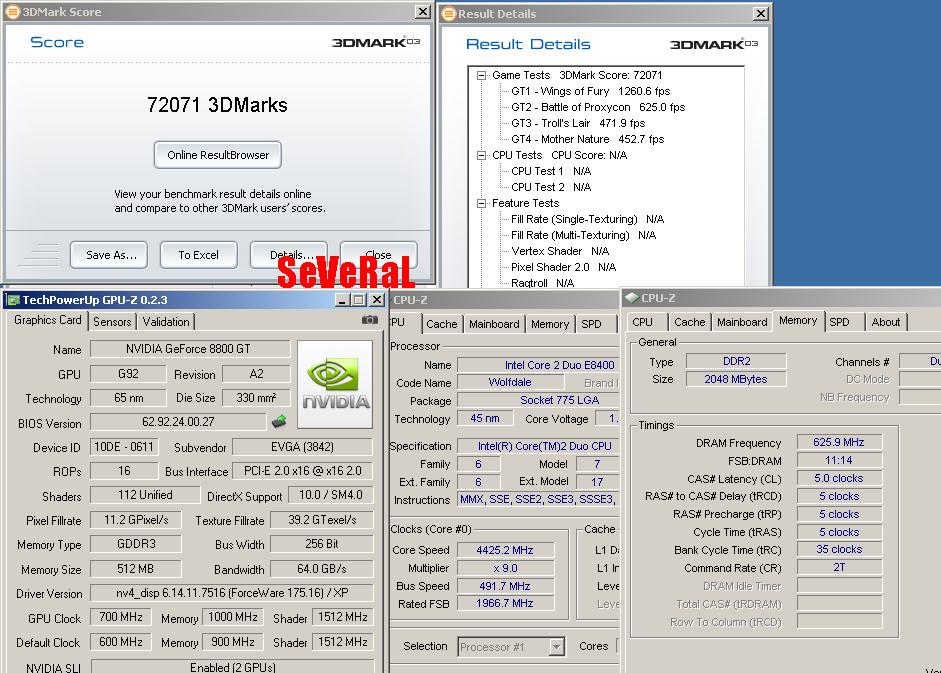Click the '72071 3DMarks' score text

pyautogui.click(x=217, y=105)
